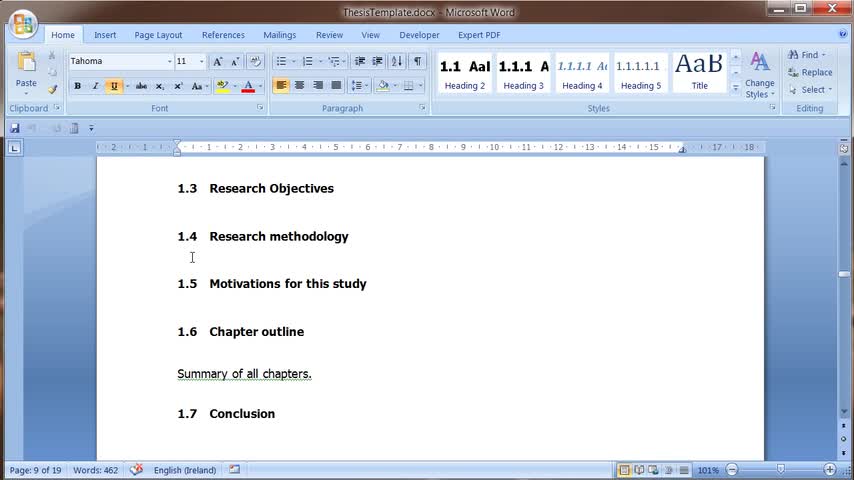Apply the Title style
The height and width of the screenshot is (480, 854).
click(699, 73)
